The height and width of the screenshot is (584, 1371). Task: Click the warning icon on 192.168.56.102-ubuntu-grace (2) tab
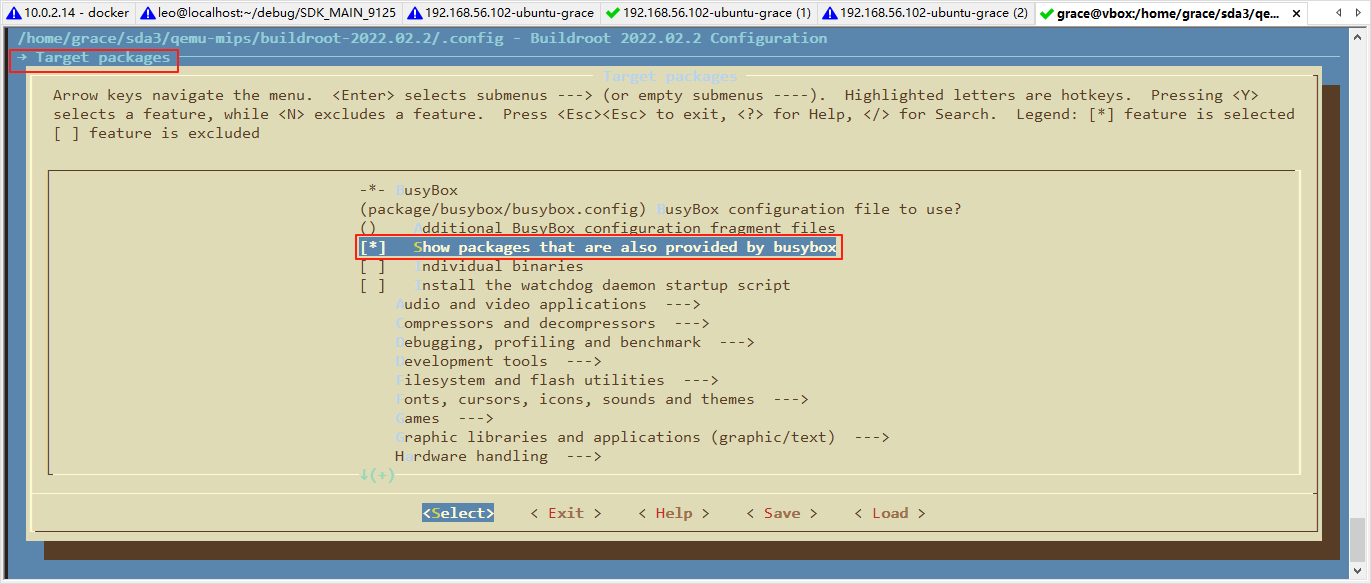pos(830,14)
